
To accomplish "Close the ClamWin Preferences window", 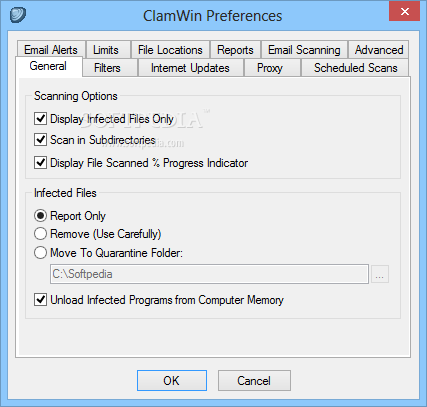I will [404, 11].
